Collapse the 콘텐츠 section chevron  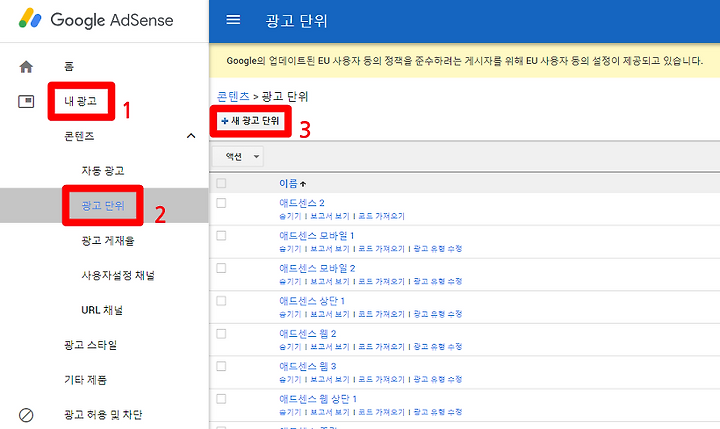pos(191,136)
